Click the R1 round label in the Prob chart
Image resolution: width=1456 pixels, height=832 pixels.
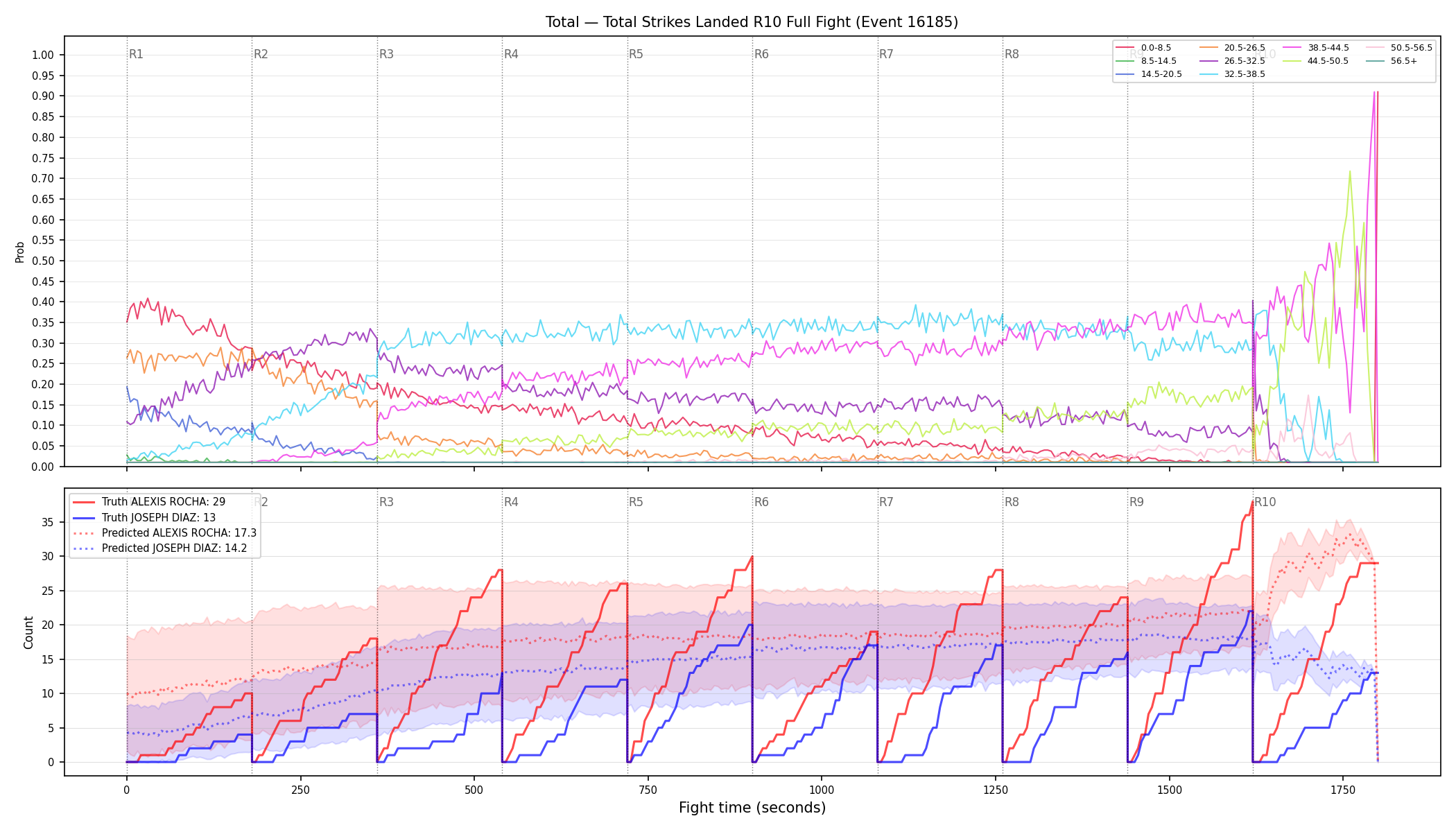coord(136,54)
